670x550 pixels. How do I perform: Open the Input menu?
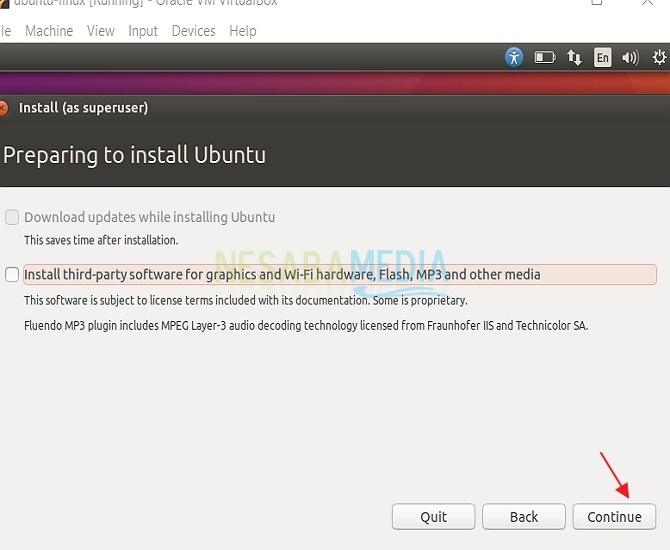[143, 31]
